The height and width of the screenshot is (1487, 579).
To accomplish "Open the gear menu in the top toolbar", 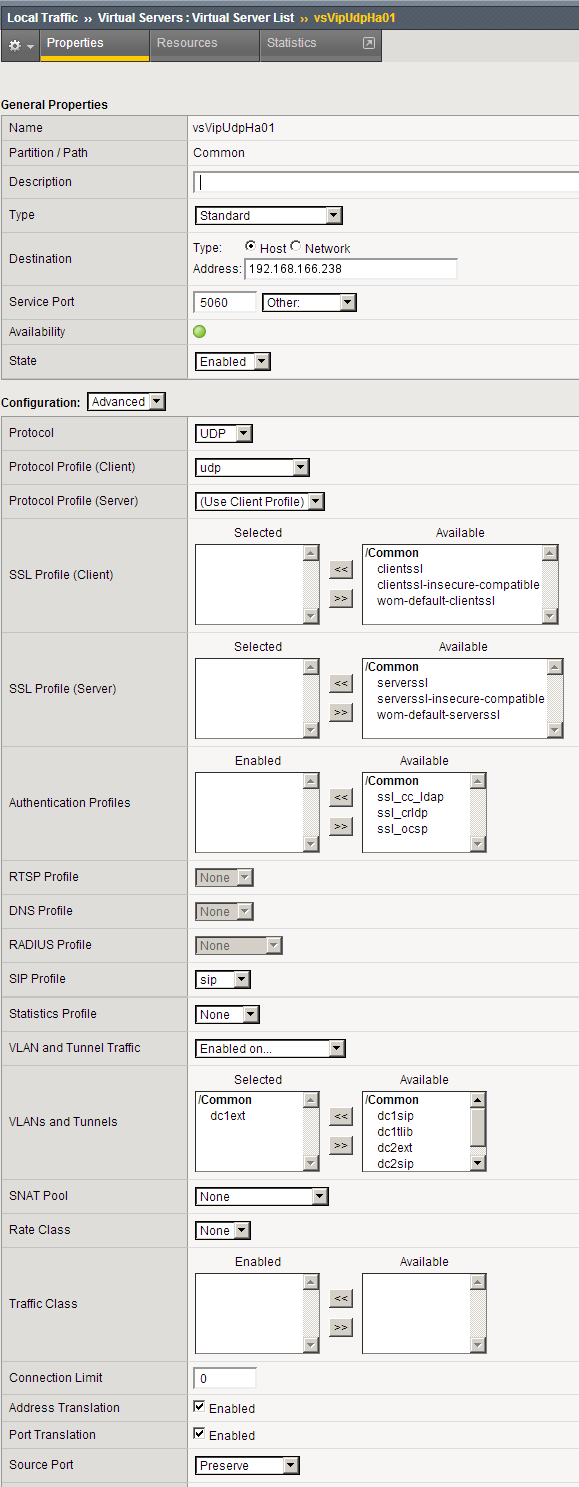I will tap(15, 45).
